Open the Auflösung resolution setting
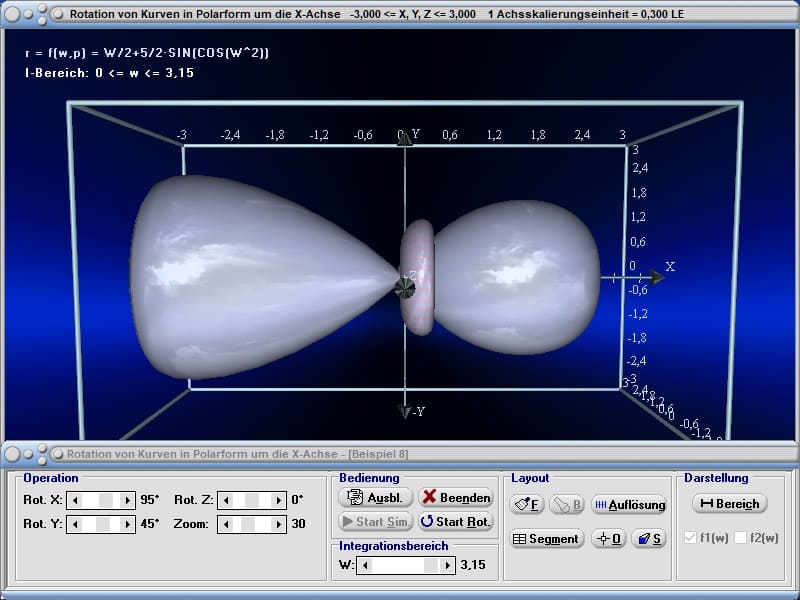The image size is (800, 600). point(628,505)
